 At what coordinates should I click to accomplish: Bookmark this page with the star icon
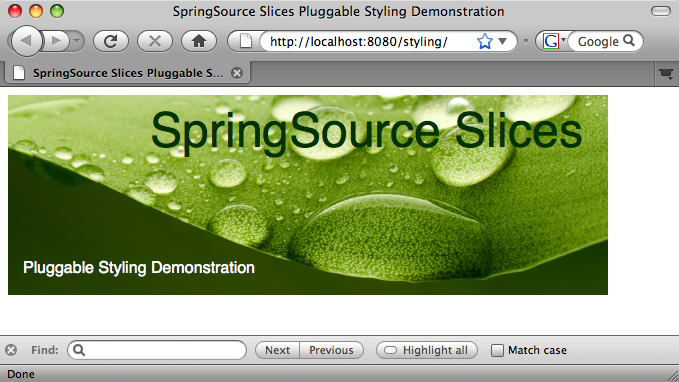pyautogui.click(x=485, y=41)
